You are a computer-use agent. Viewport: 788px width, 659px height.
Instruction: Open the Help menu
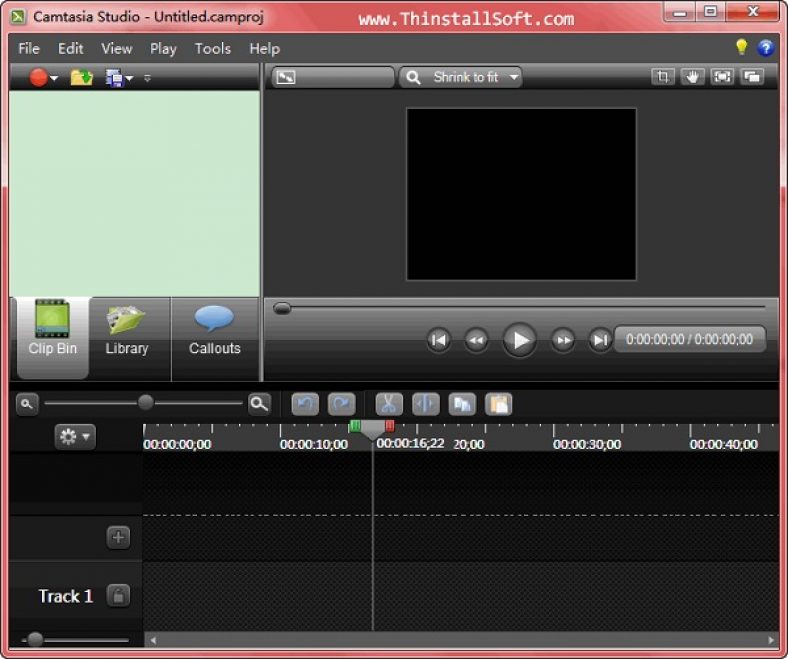pyautogui.click(x=264, y=49)
